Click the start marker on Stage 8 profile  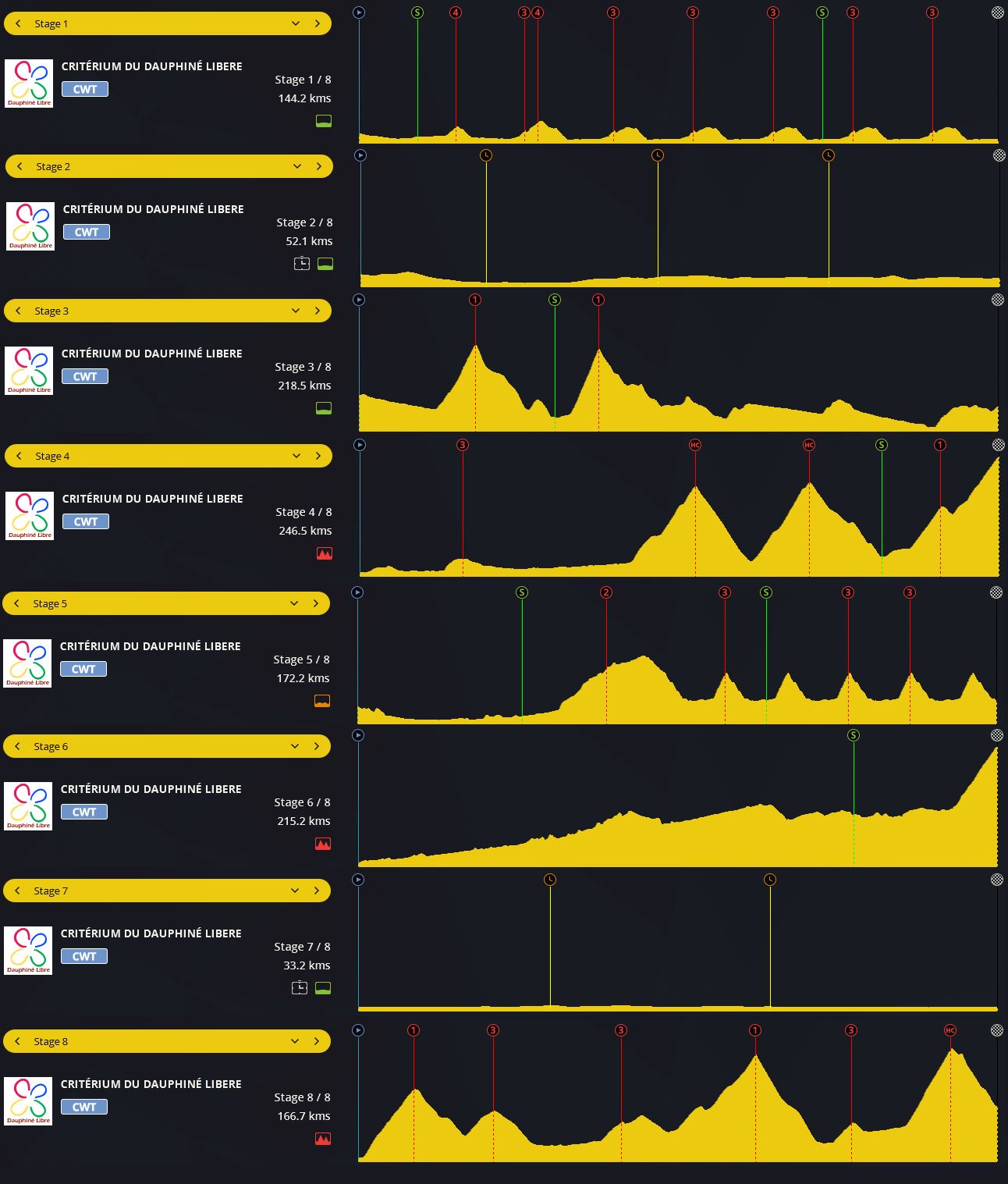358,1030
